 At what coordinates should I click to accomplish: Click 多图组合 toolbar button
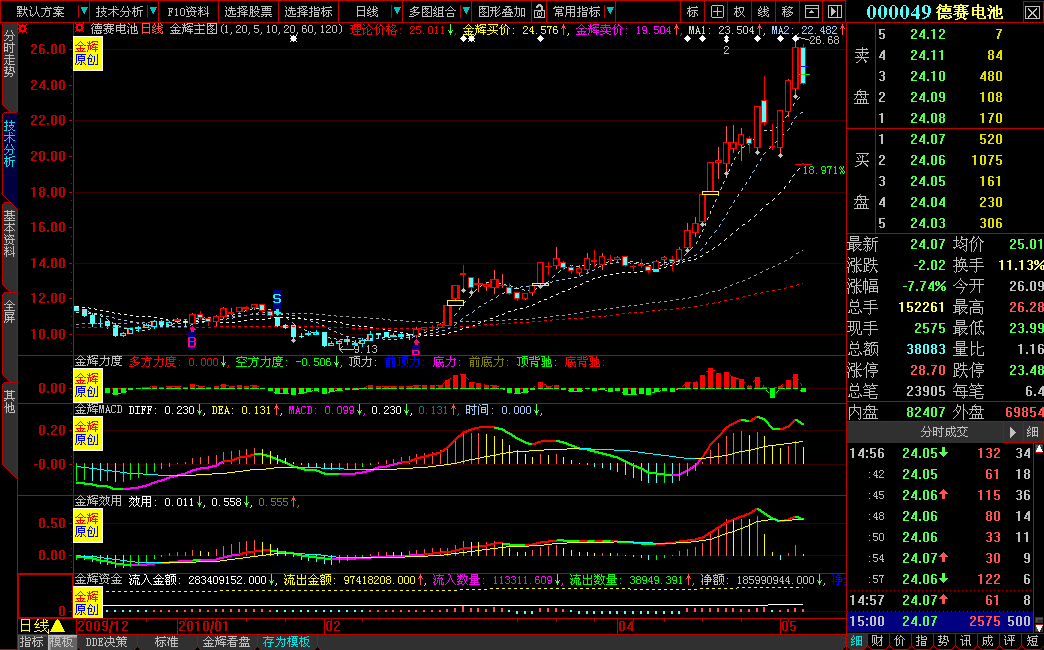point(433,11)
